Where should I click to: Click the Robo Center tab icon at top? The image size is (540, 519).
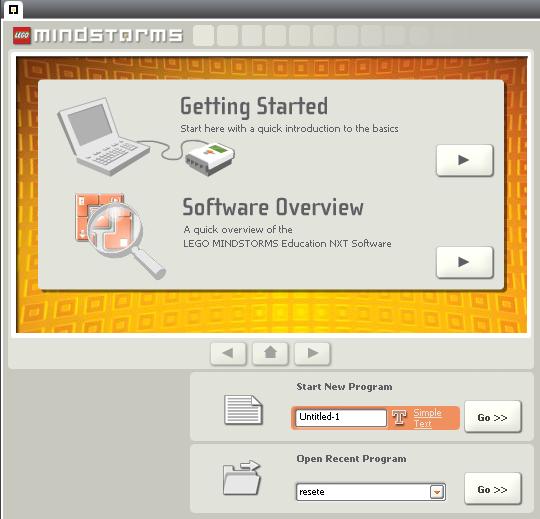click(x=13, y=10)
